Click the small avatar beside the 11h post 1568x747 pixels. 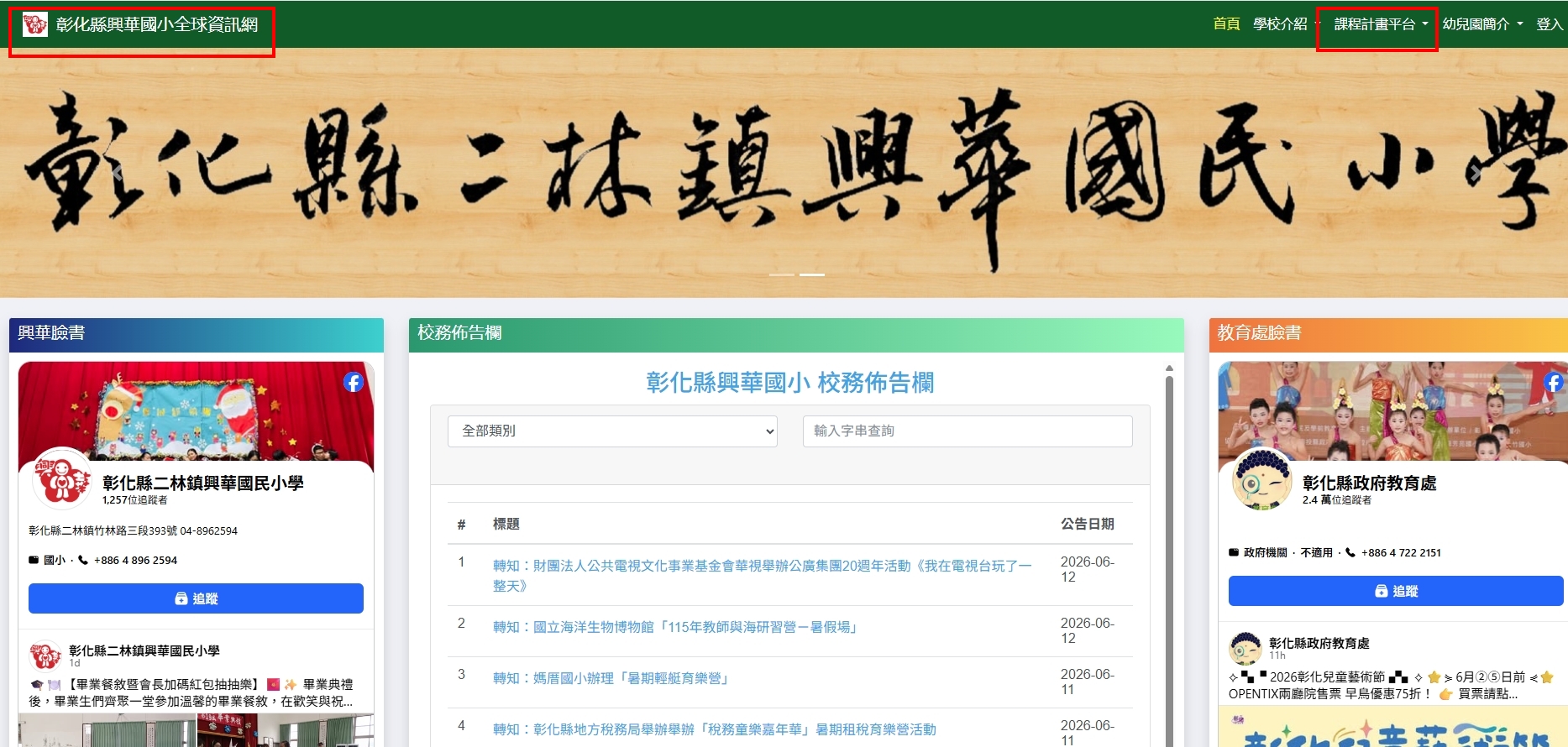tap(1245, 649)
